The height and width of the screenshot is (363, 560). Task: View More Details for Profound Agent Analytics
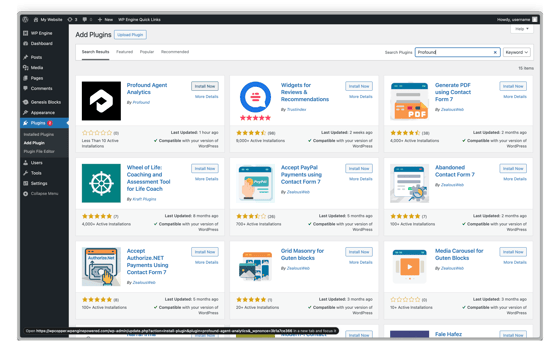(206, 96)
